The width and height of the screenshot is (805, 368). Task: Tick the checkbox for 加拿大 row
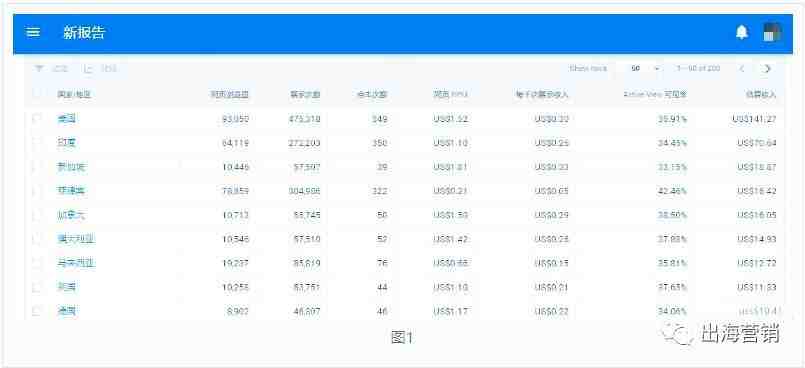(36, 215)
